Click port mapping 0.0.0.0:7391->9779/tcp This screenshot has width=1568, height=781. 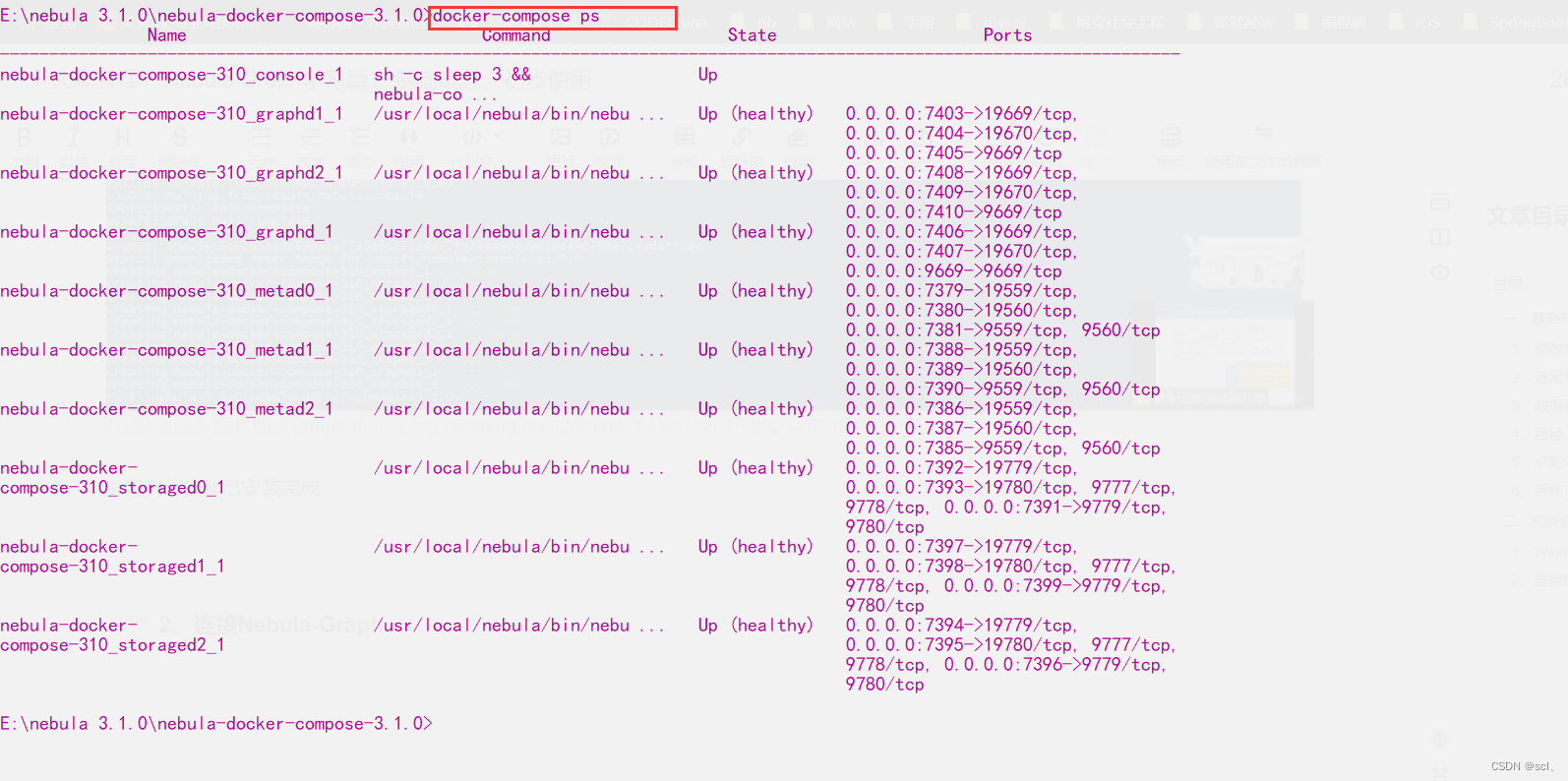1055,508
